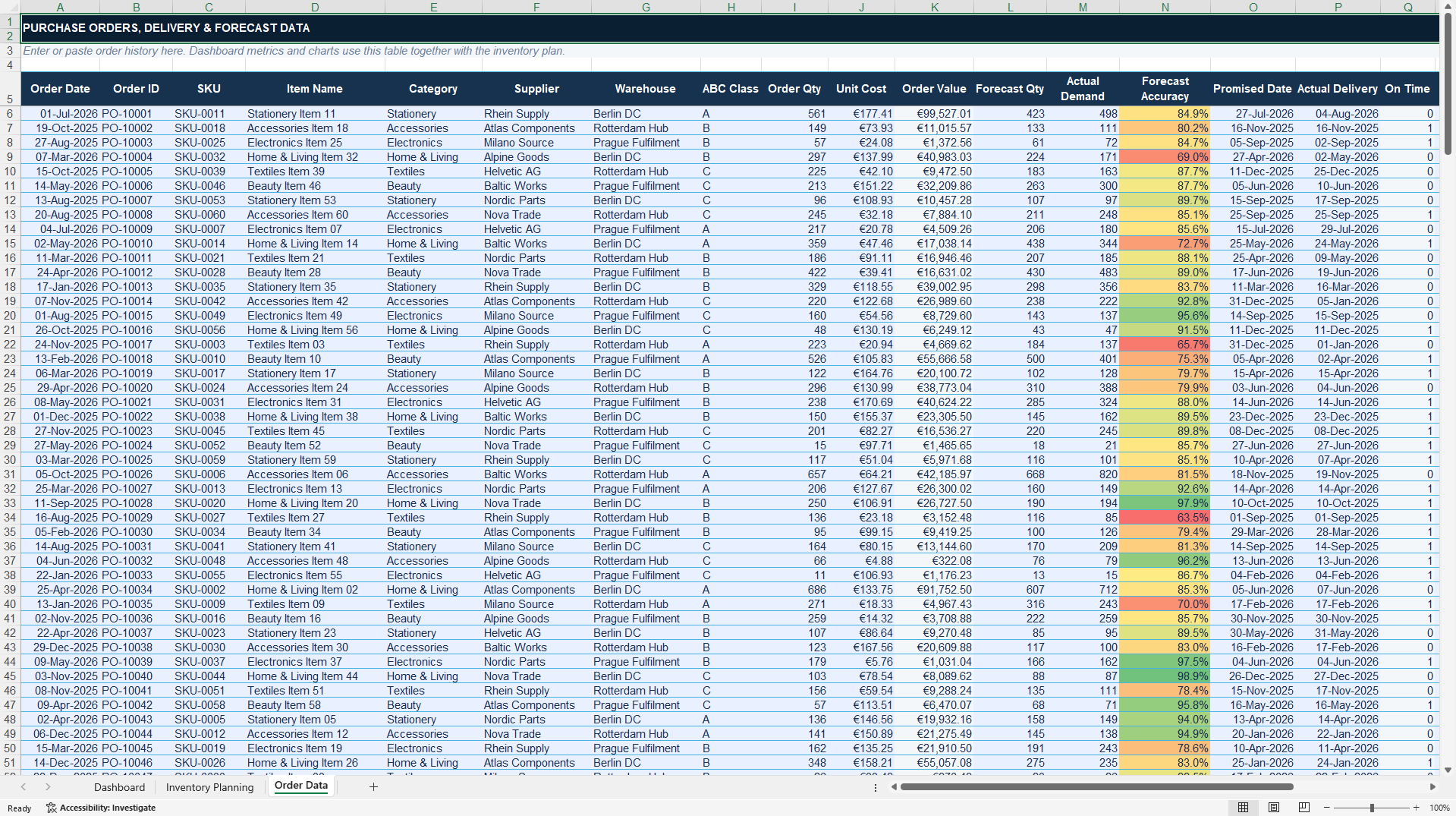1456x816 pixels.
Task: Adjust the zoom slider handle
Action: [1372, 808]
